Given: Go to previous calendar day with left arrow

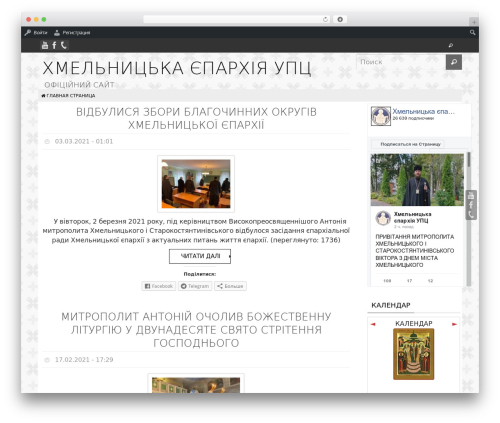Looking at the screenshot, I should point(373,324).
